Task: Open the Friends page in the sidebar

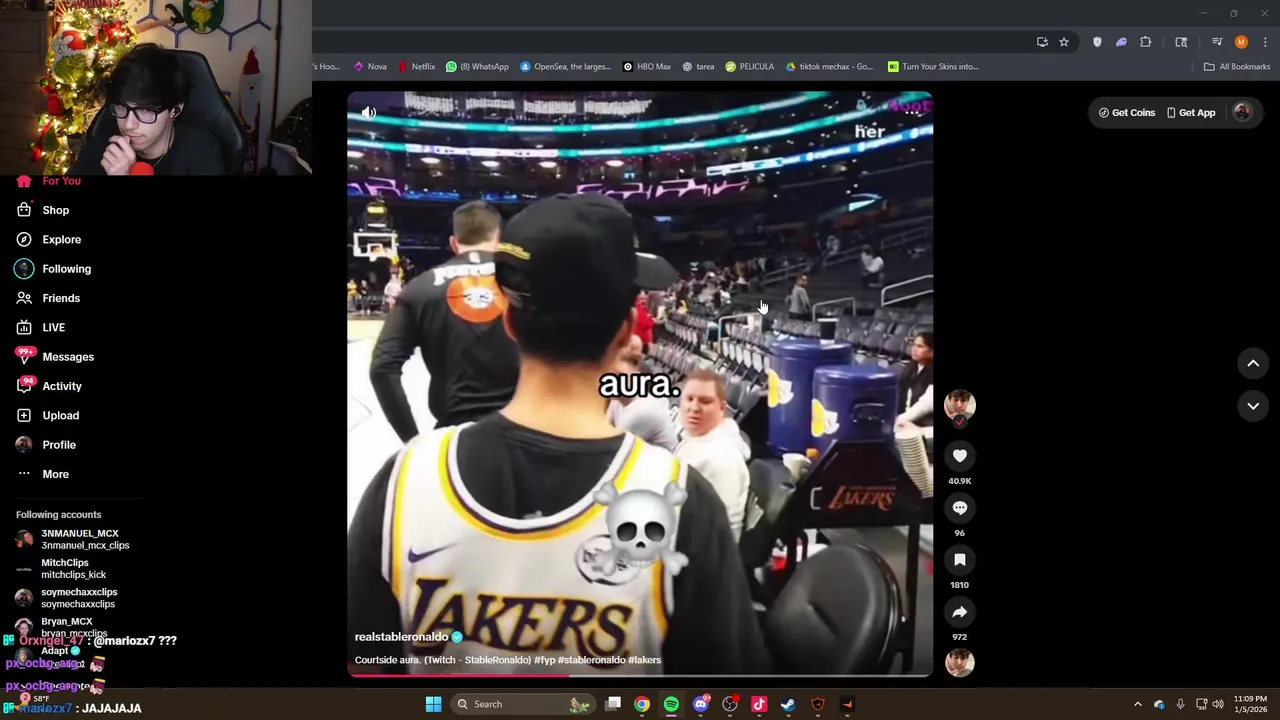Action: (x=48, y=298)
